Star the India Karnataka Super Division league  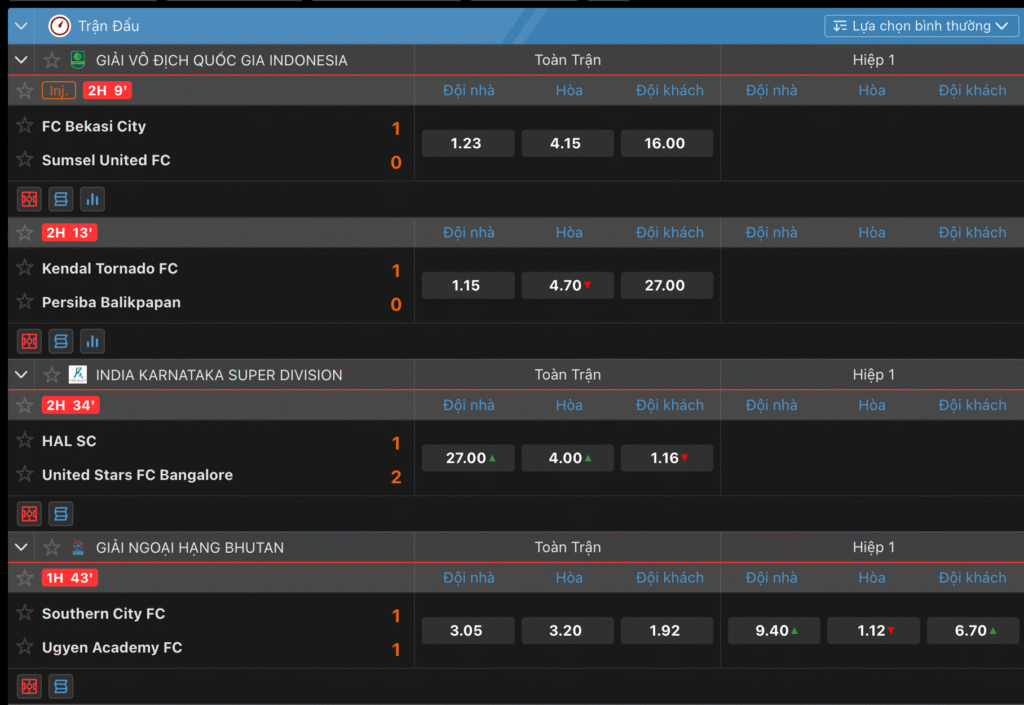[x=52, y=375]
